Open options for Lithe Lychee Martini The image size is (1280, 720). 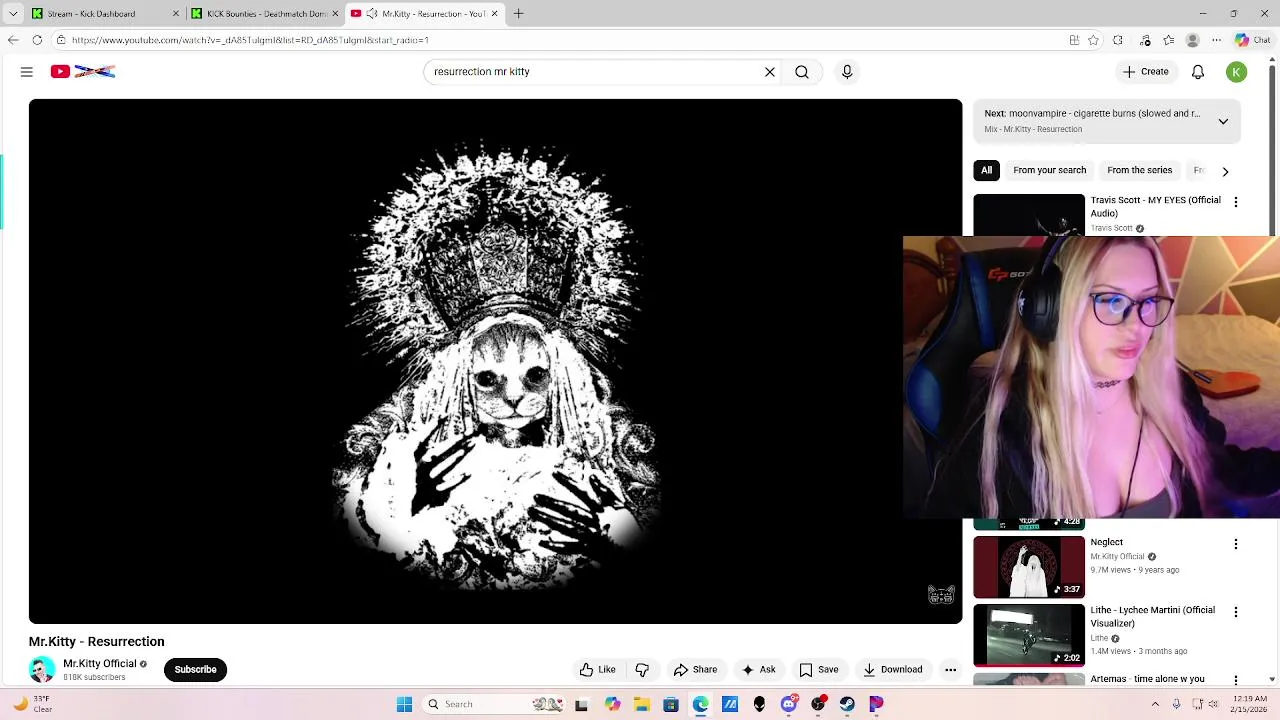pyautogui.click(x=1236, y=612)
